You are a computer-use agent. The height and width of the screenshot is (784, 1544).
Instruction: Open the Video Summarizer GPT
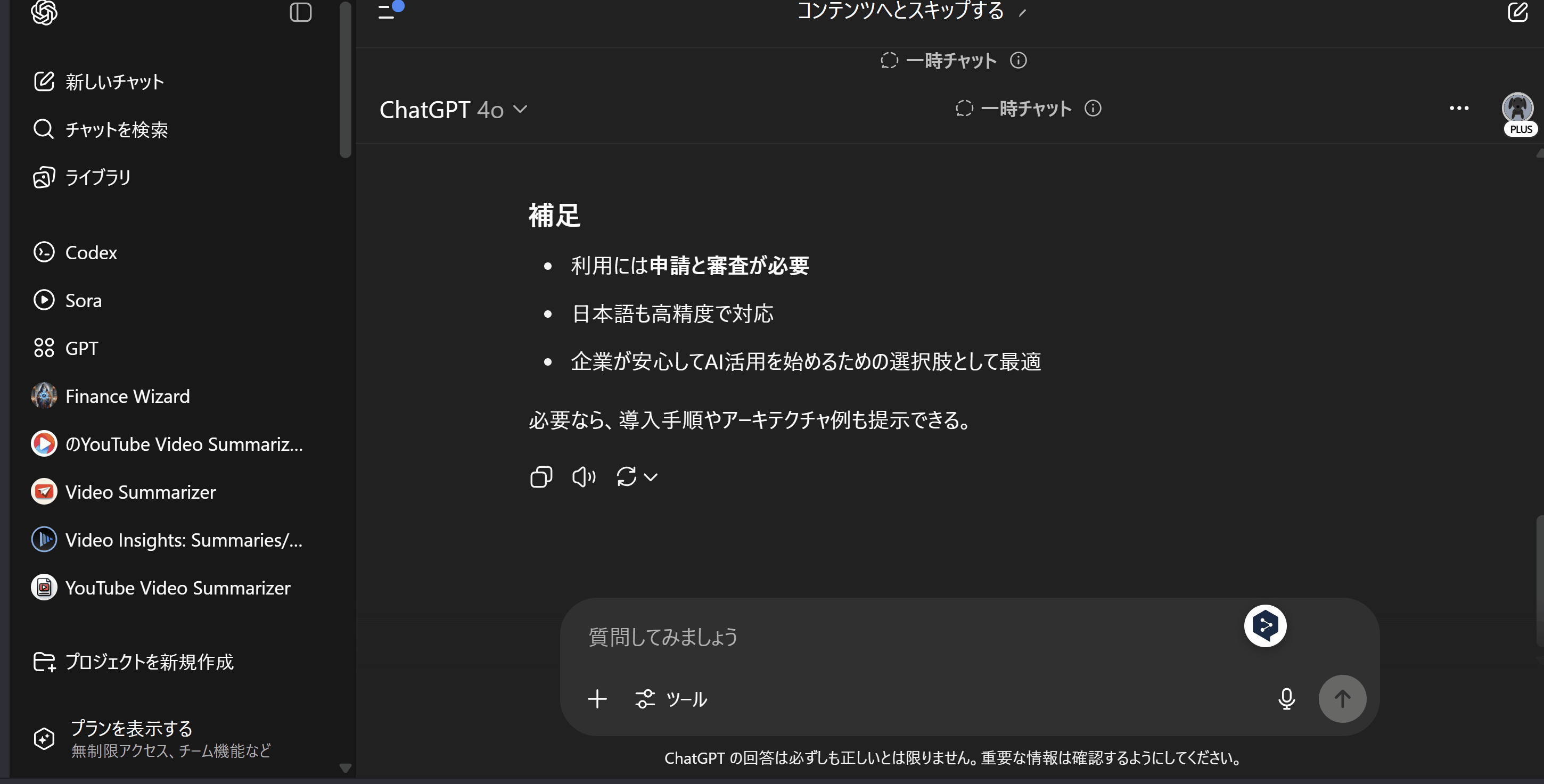coord(124,492)
